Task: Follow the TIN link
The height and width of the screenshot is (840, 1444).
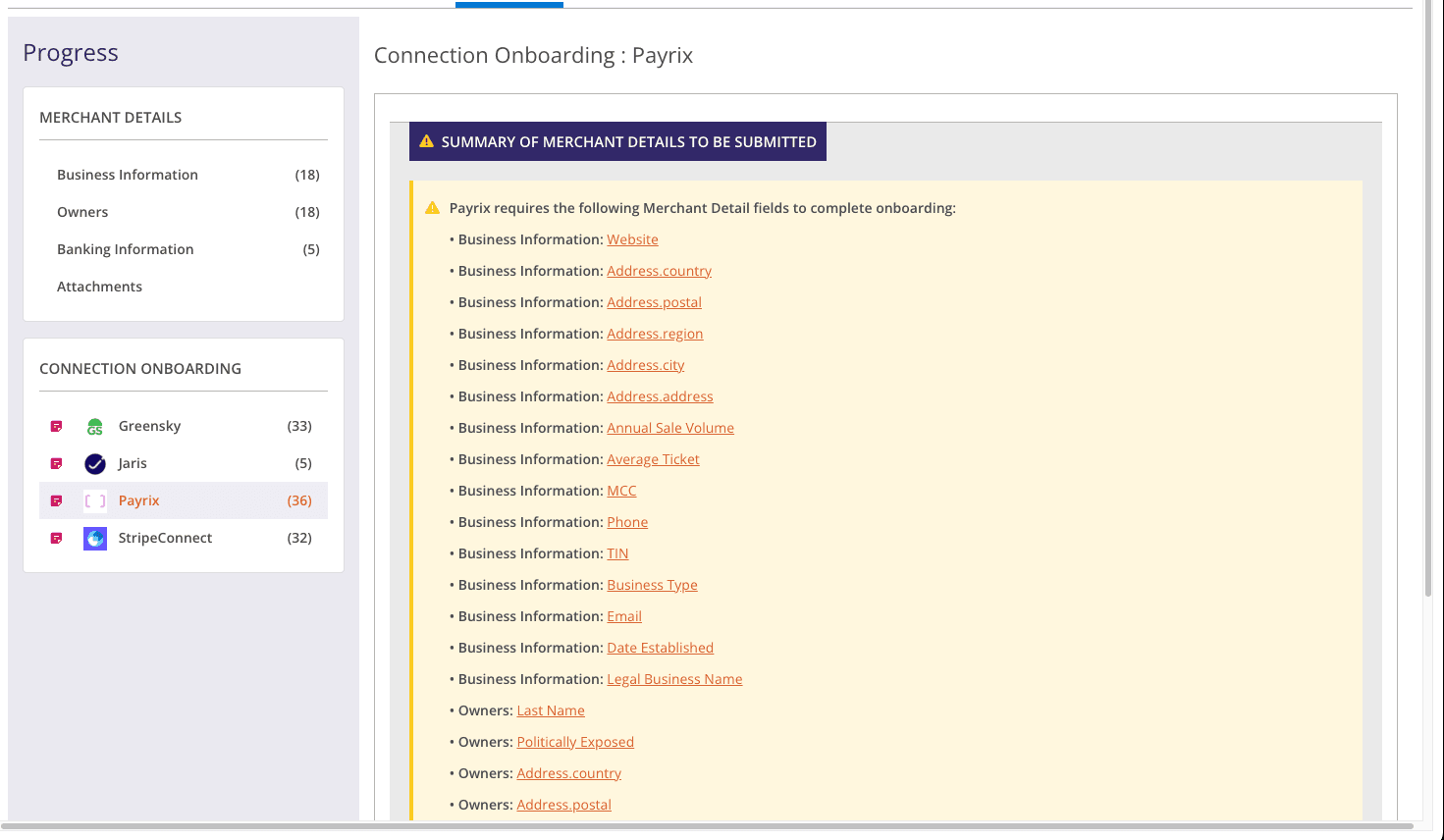Action: [x=617, y=553]
